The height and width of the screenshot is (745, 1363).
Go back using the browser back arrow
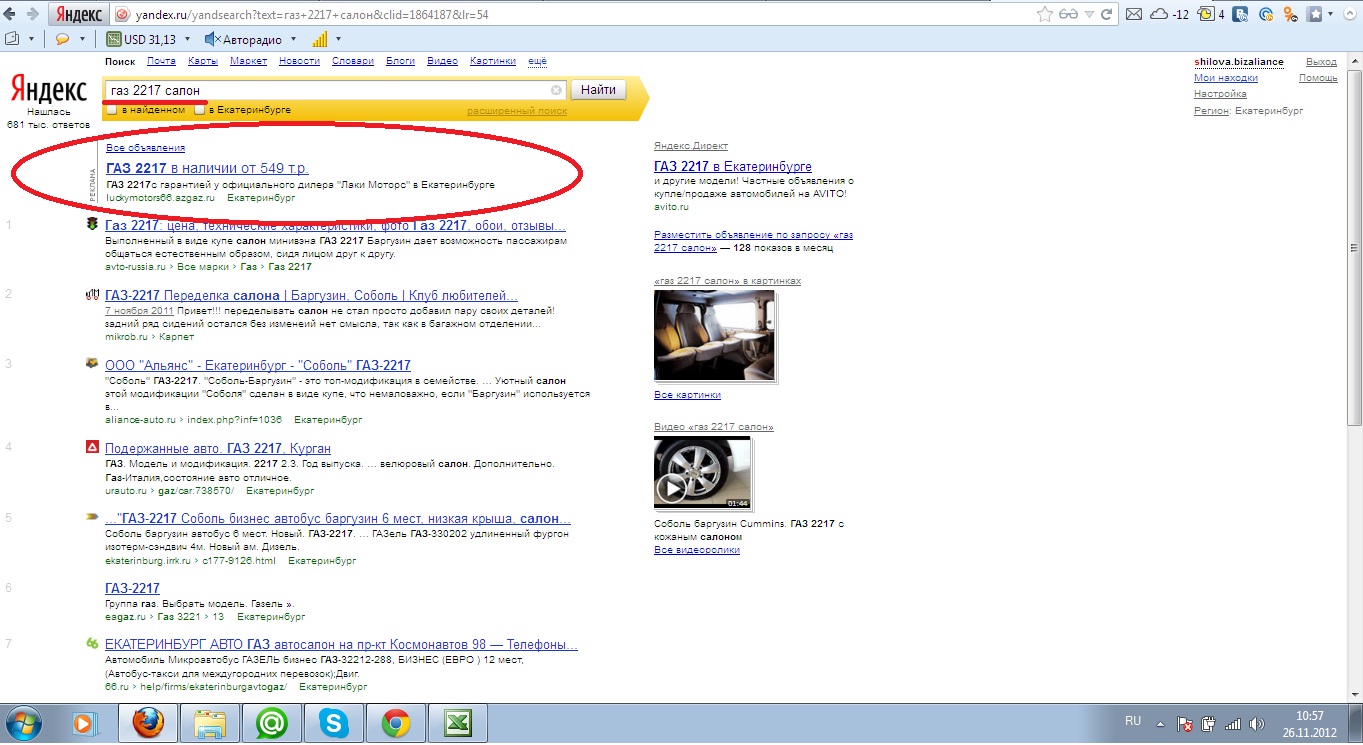tap(11, 15)
